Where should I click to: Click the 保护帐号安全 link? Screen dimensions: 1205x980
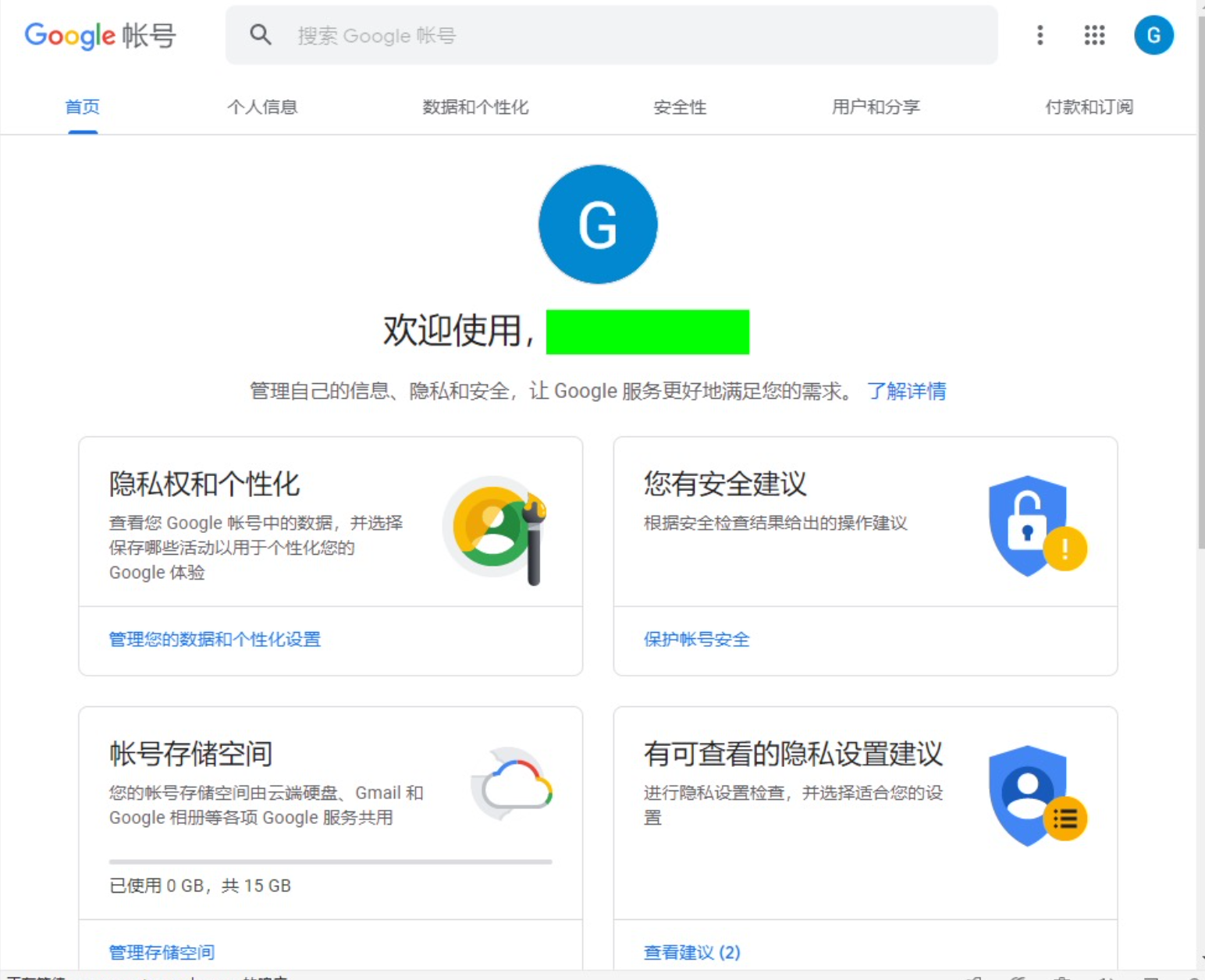[696, 639]
